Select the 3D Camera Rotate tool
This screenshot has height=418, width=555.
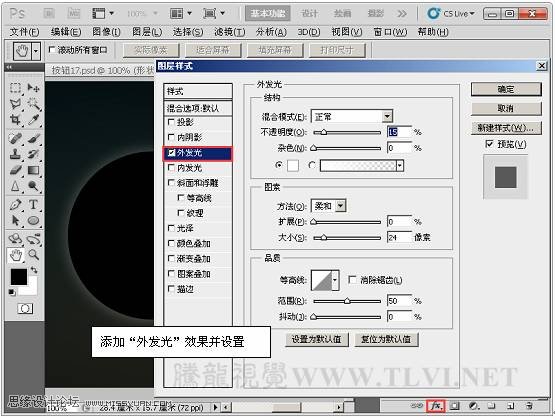(34, 239)
